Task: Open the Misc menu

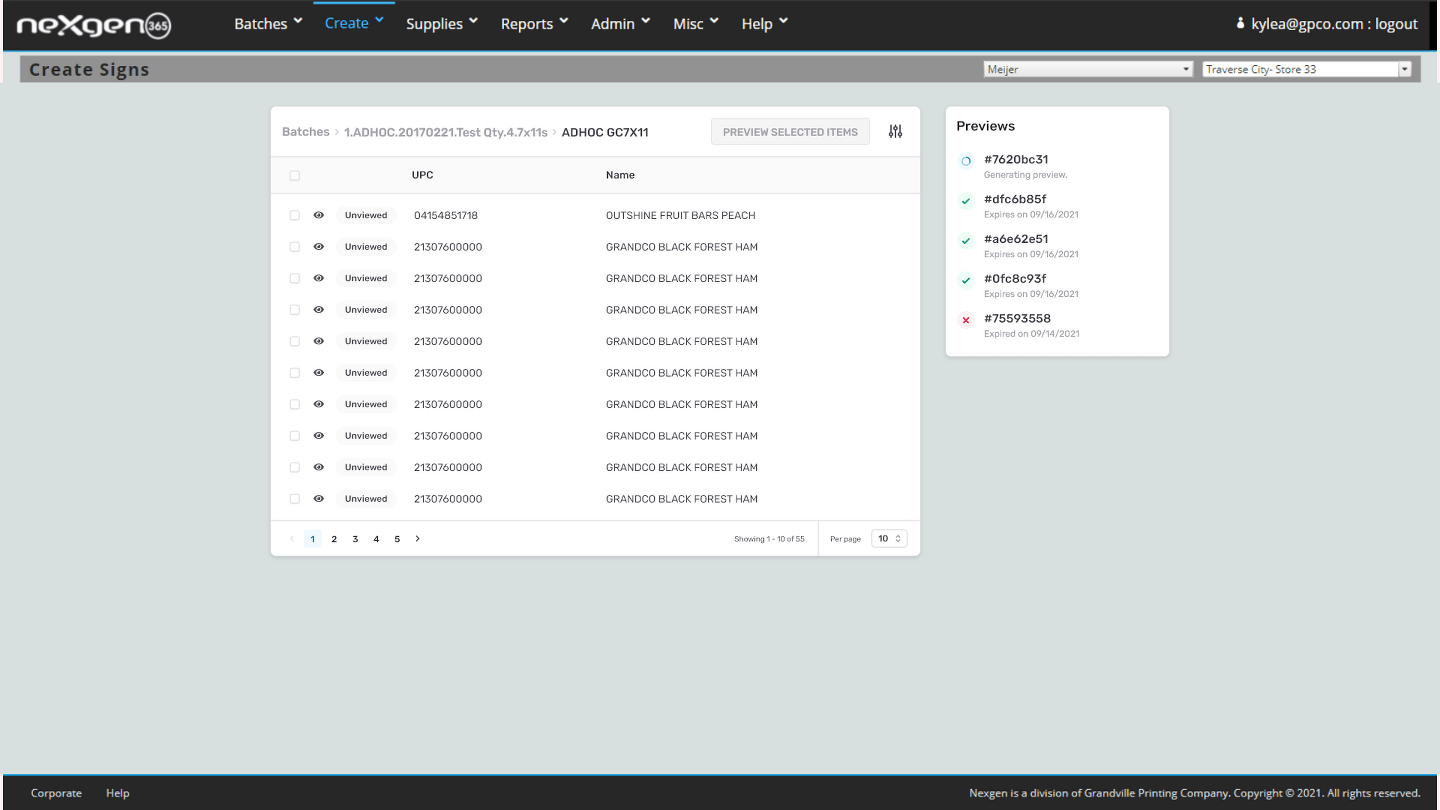Action: (696, 23)
